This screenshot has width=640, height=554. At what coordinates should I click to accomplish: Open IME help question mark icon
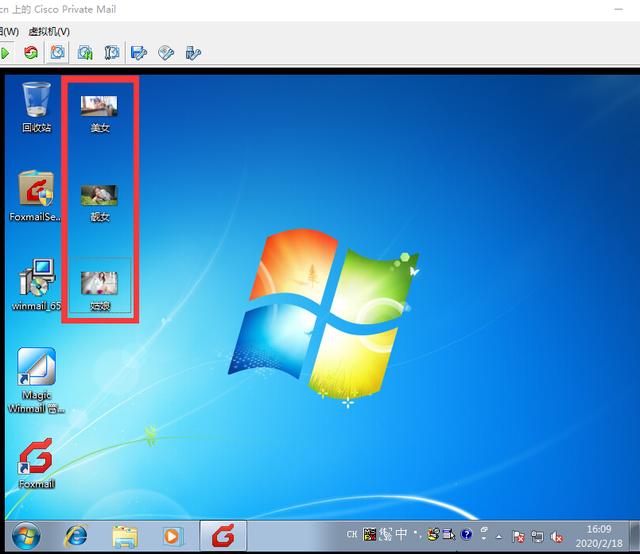(x=466, y=534)
